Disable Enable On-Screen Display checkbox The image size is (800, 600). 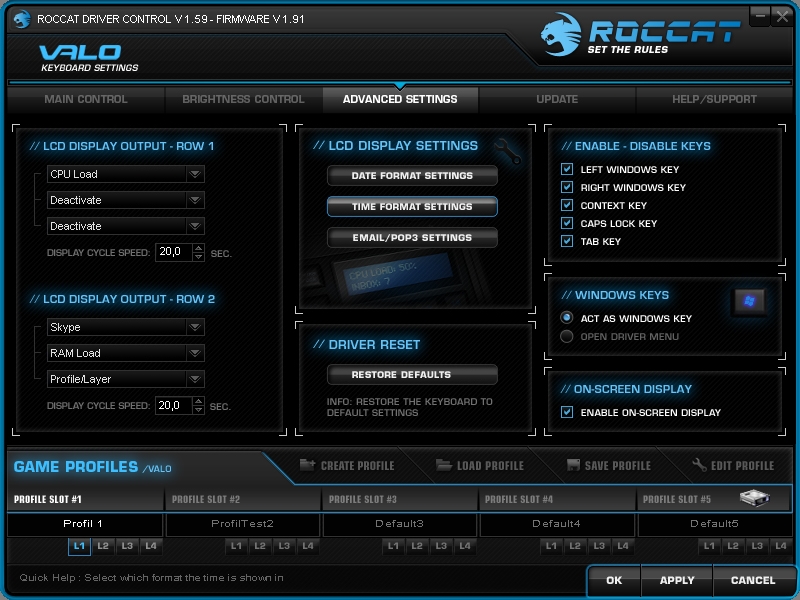click(567, 412)
